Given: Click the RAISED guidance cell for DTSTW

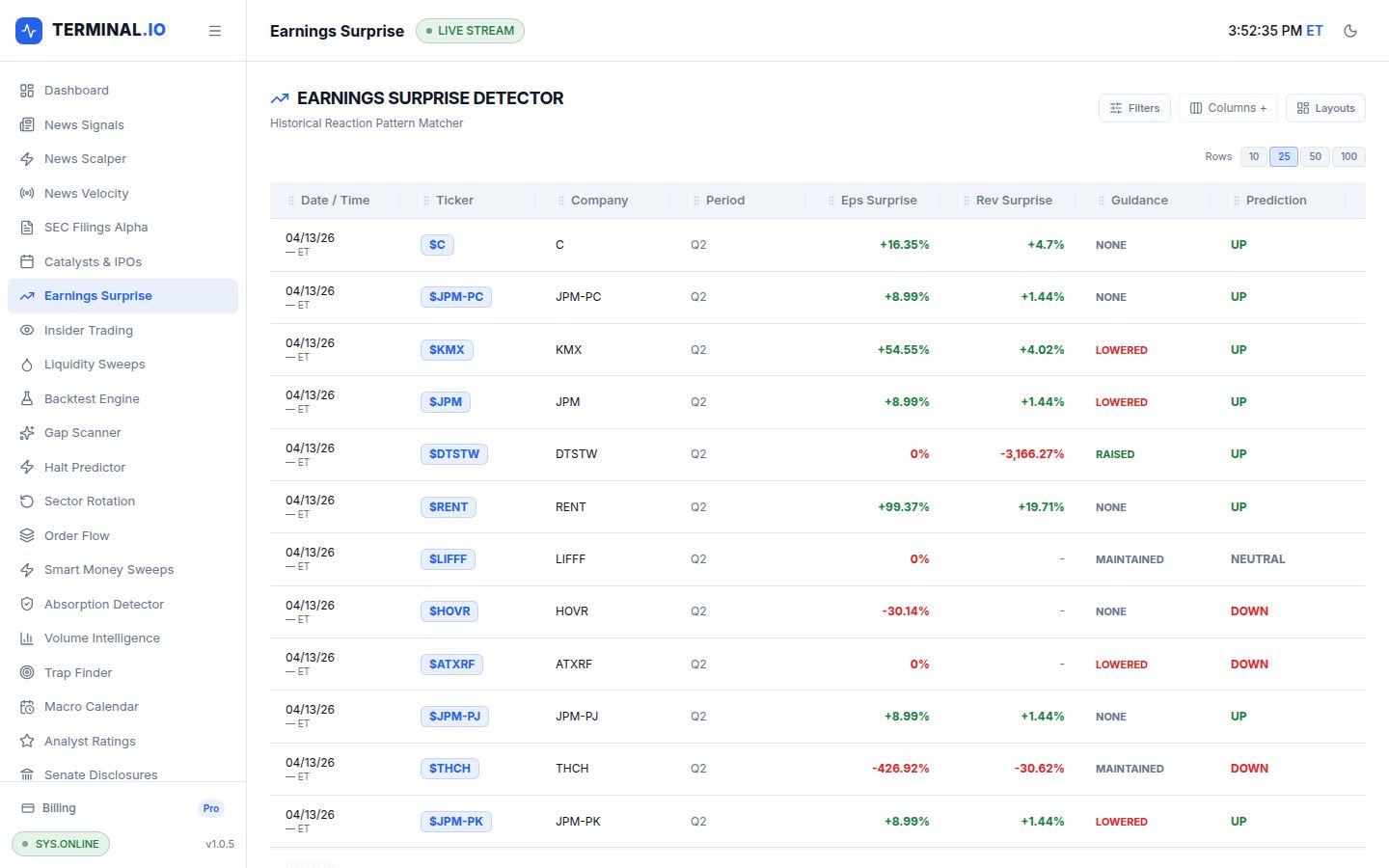Looking at the screenshot, I should pos(1115,454).
